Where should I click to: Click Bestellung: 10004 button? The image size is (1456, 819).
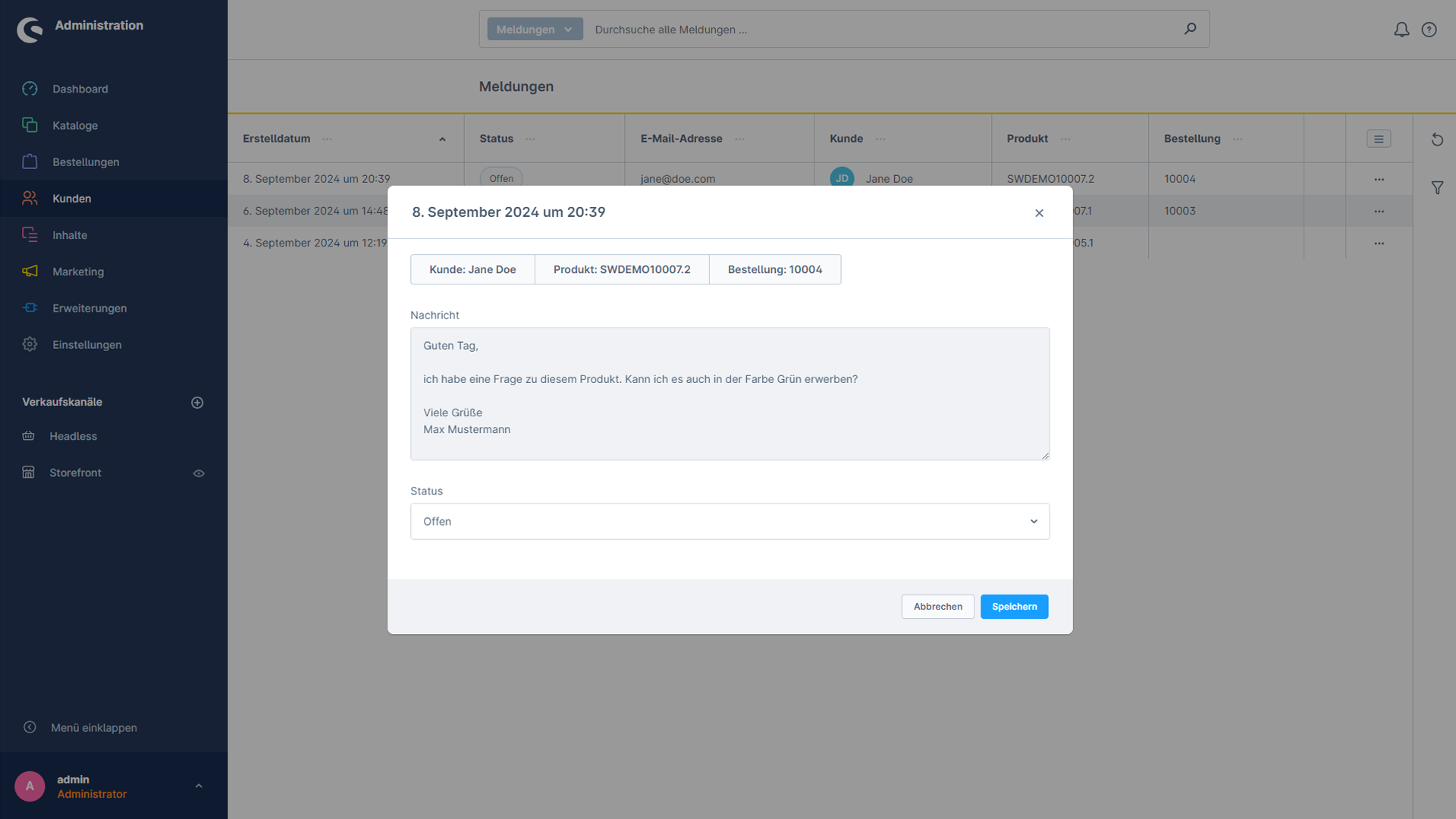click(x=775, y=269)
